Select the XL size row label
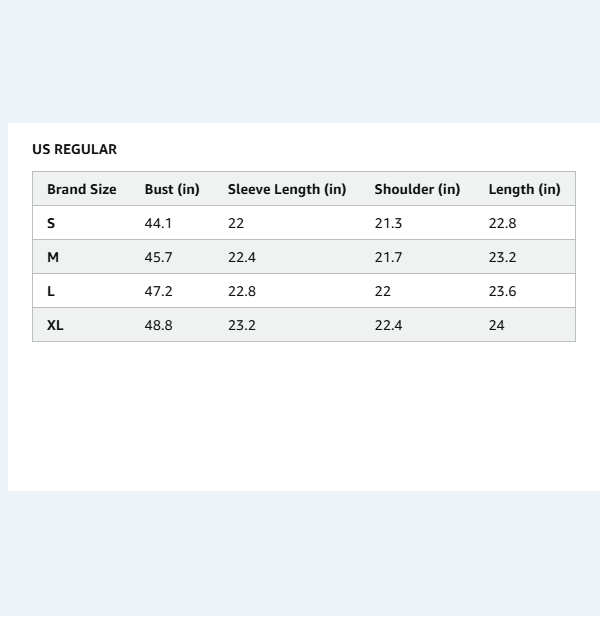The width and height of the screenshot is (600, 623). coord(55,325)
